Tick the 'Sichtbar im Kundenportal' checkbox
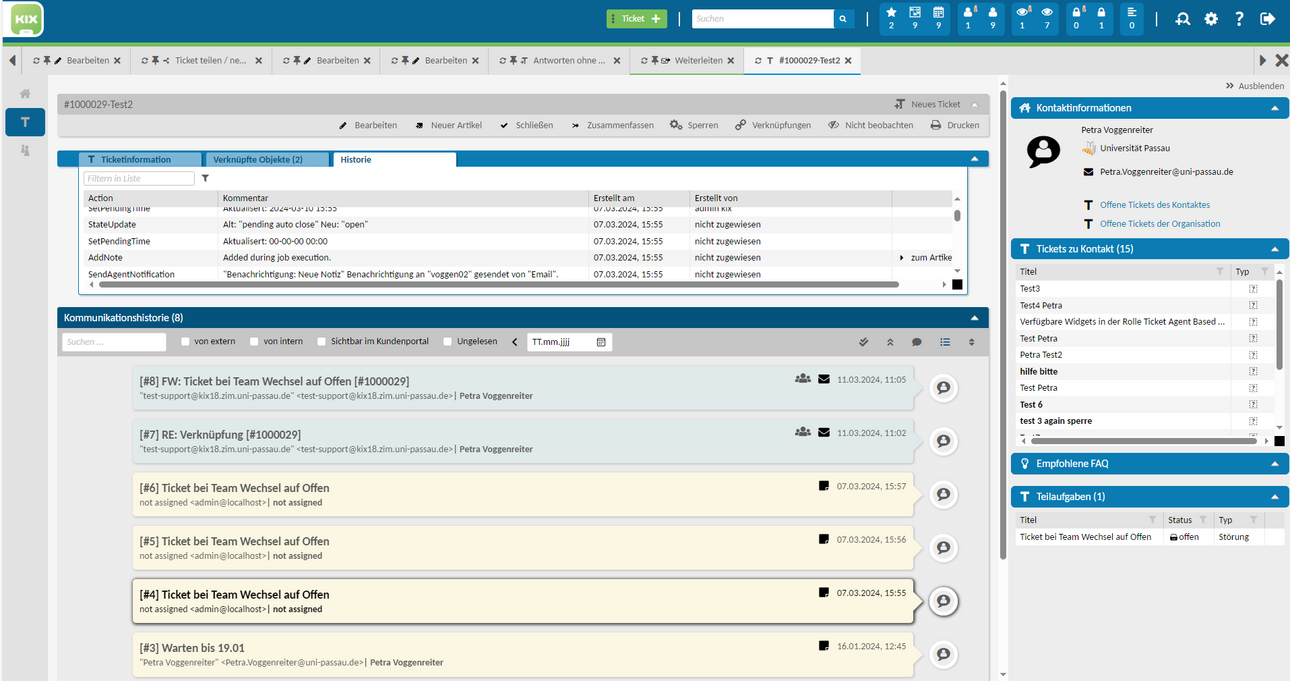This screenshot has width=1290, height=681. tap(320, 342)
